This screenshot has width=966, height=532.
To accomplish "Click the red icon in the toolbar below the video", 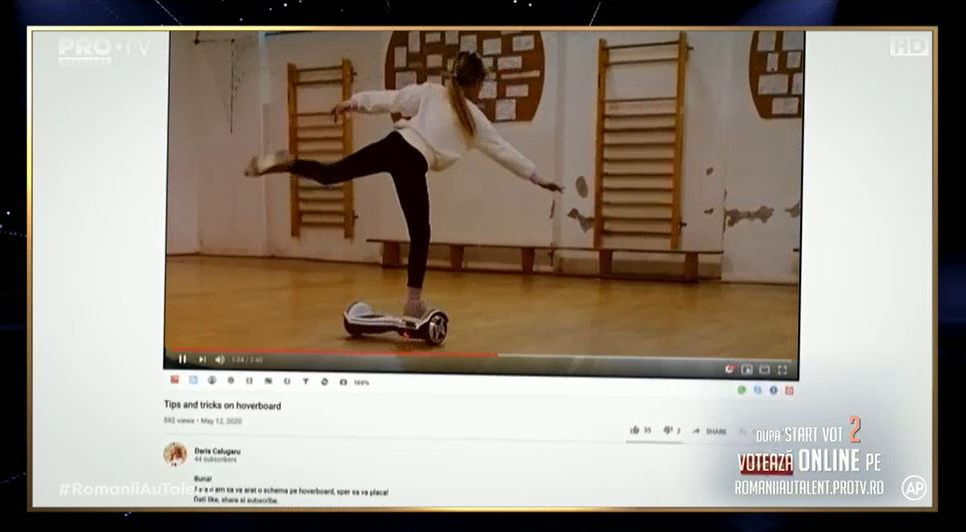I will point(174,380).
